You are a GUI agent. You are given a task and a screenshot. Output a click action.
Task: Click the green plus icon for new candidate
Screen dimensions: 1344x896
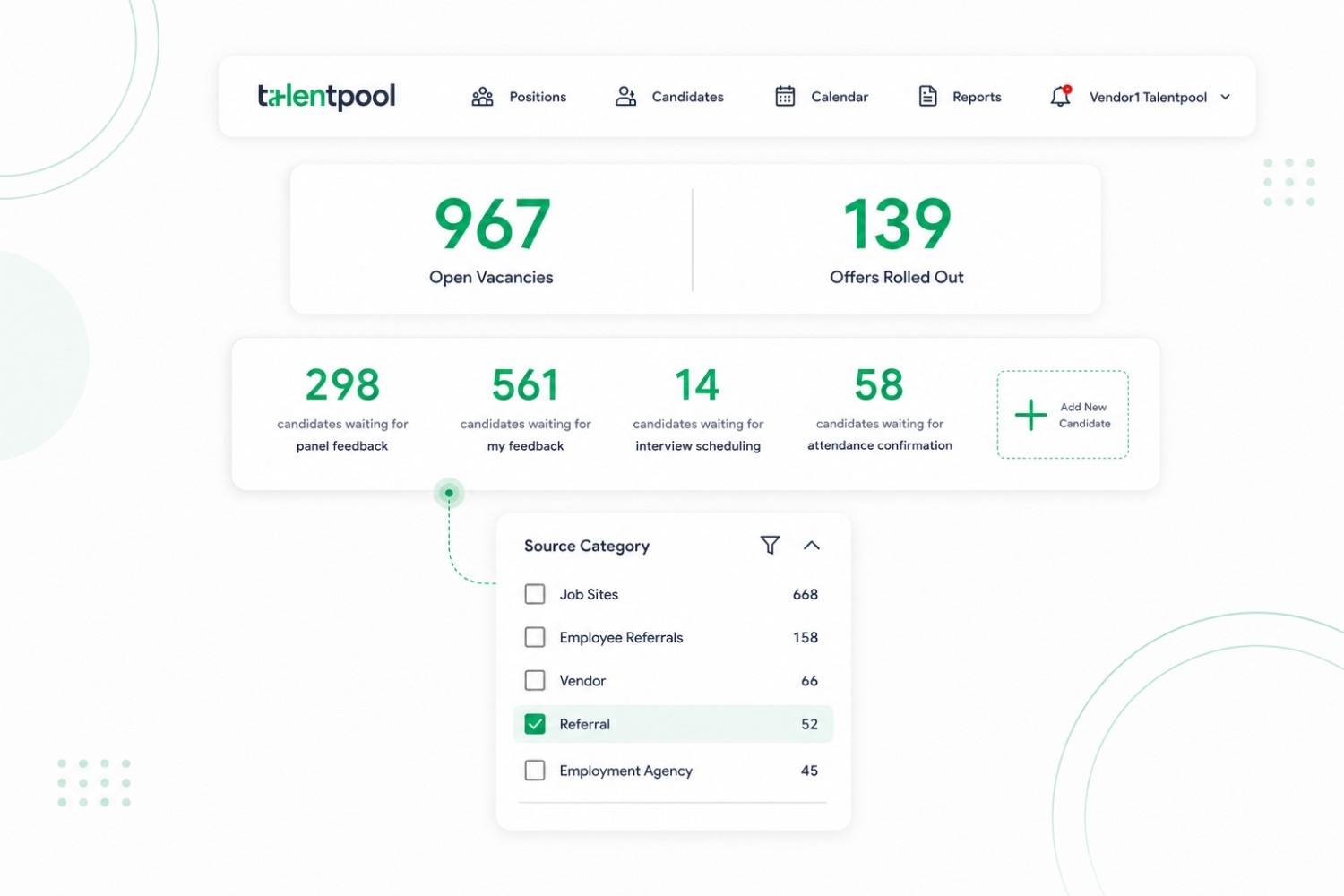click(1030, 415)
